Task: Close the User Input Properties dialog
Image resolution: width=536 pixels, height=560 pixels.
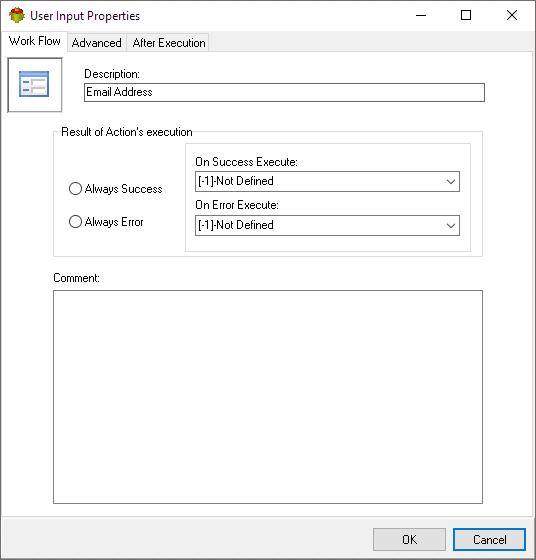Action: (x=512, y=15)
